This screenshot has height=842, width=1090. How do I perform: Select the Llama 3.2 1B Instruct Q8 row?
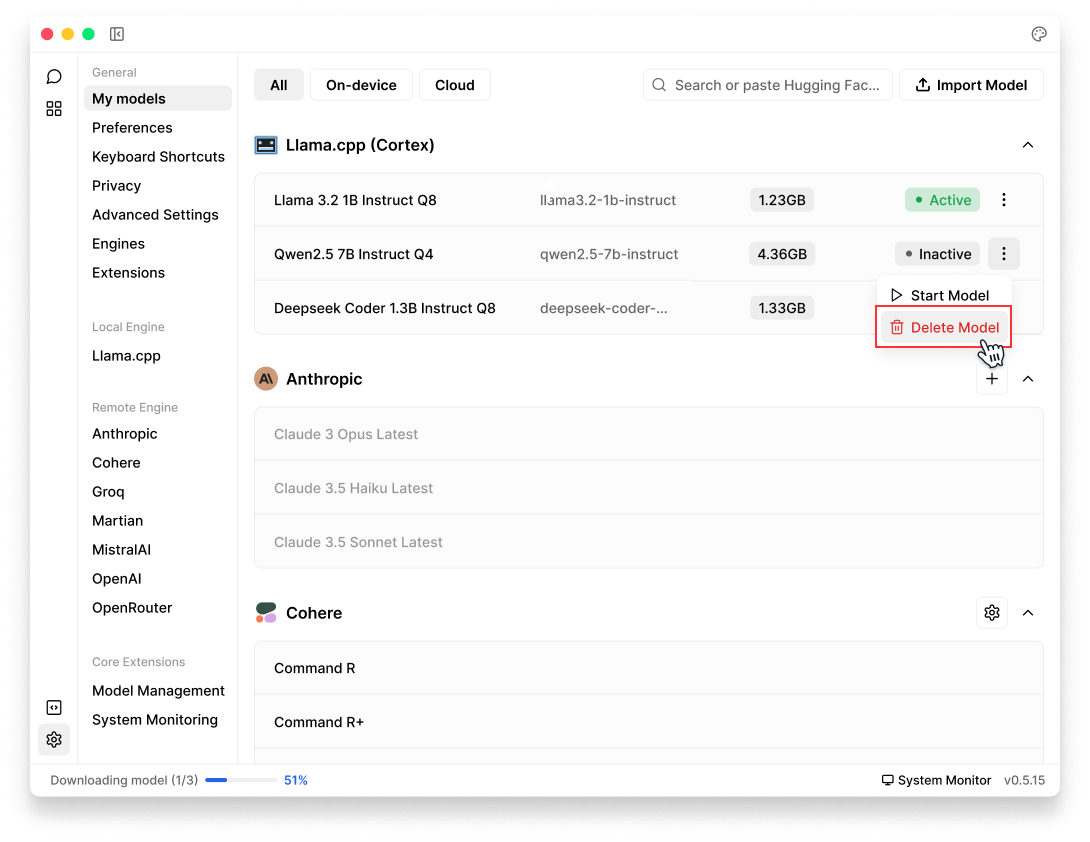(x=649, y=200)
